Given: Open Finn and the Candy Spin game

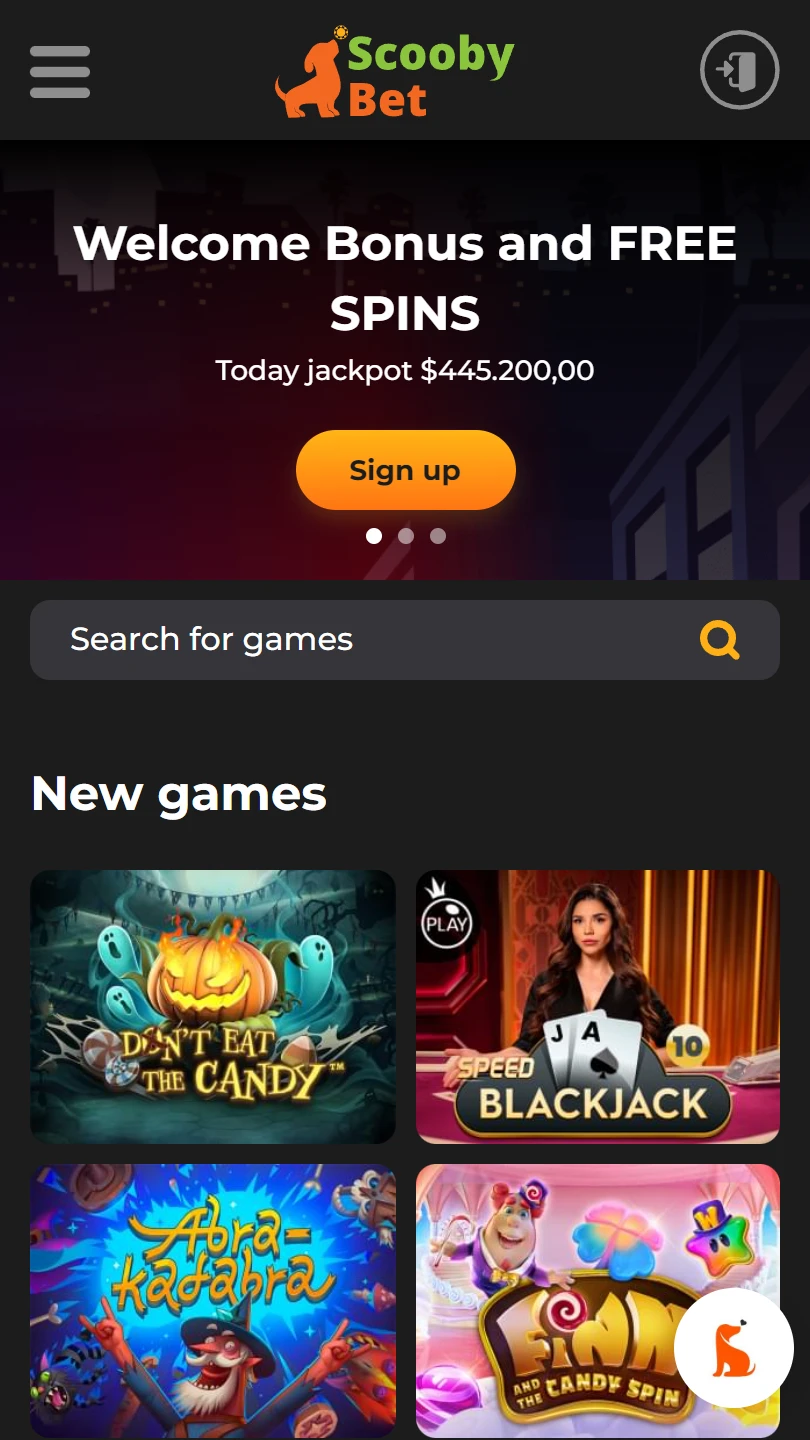Looking at the screenshot, I should click(598, 1301).
